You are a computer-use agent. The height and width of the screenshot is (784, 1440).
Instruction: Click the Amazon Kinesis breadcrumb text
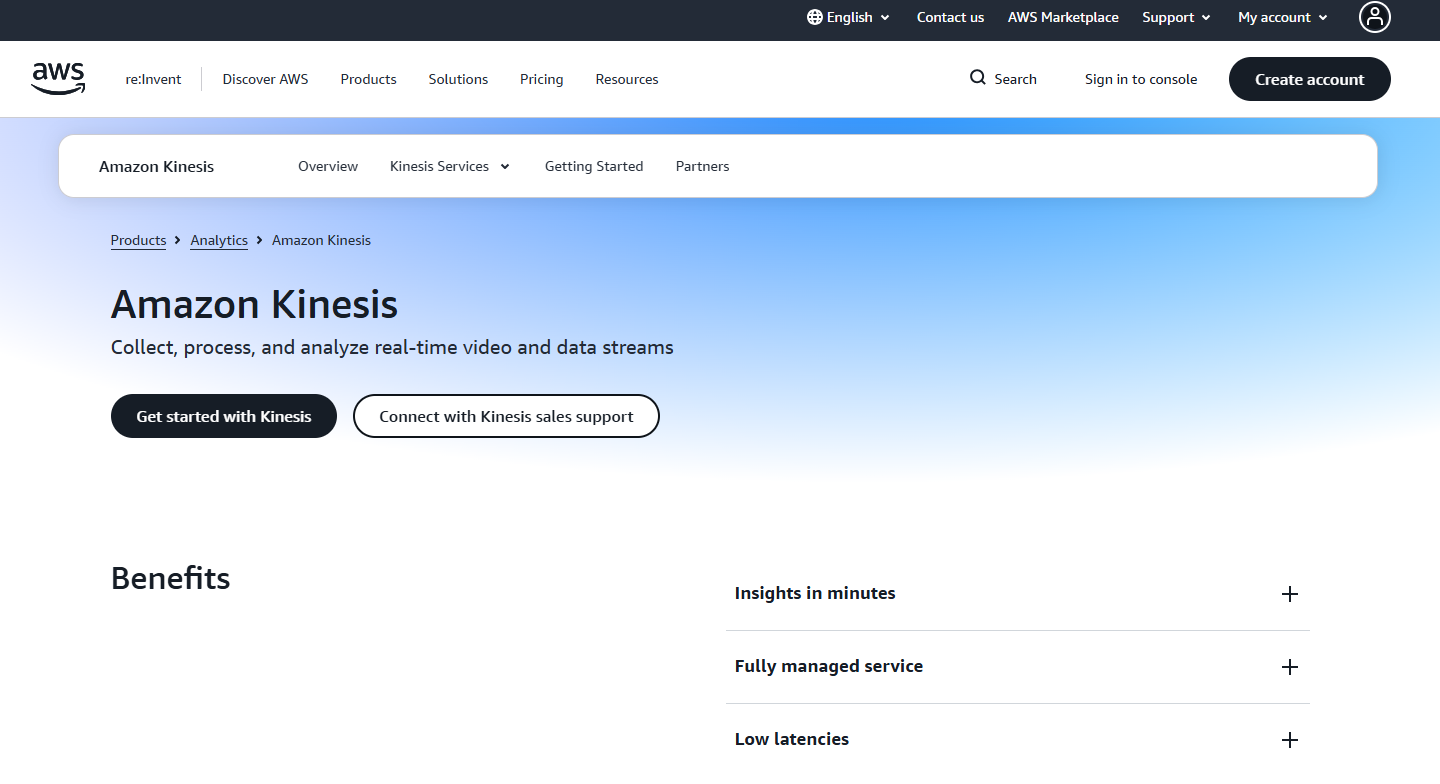pos(321,240)
